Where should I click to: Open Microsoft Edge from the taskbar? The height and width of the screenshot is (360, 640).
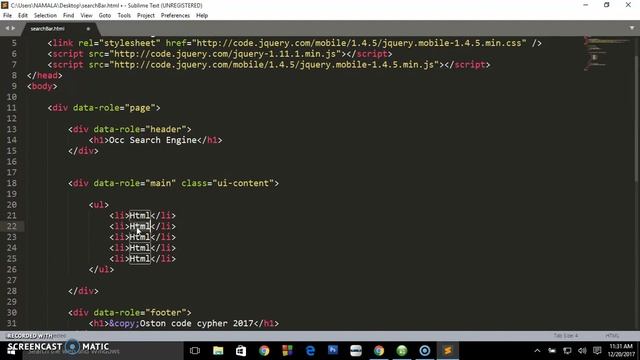(x=310, y=351)
